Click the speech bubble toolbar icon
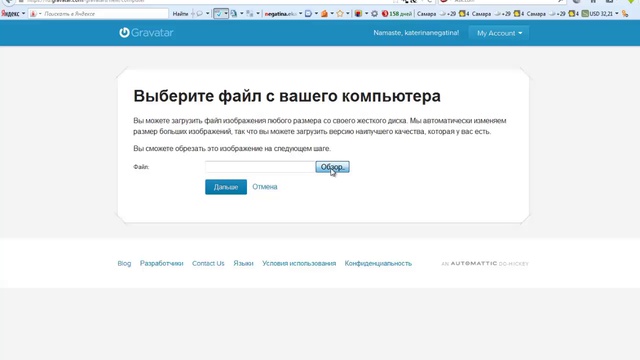 200,14
